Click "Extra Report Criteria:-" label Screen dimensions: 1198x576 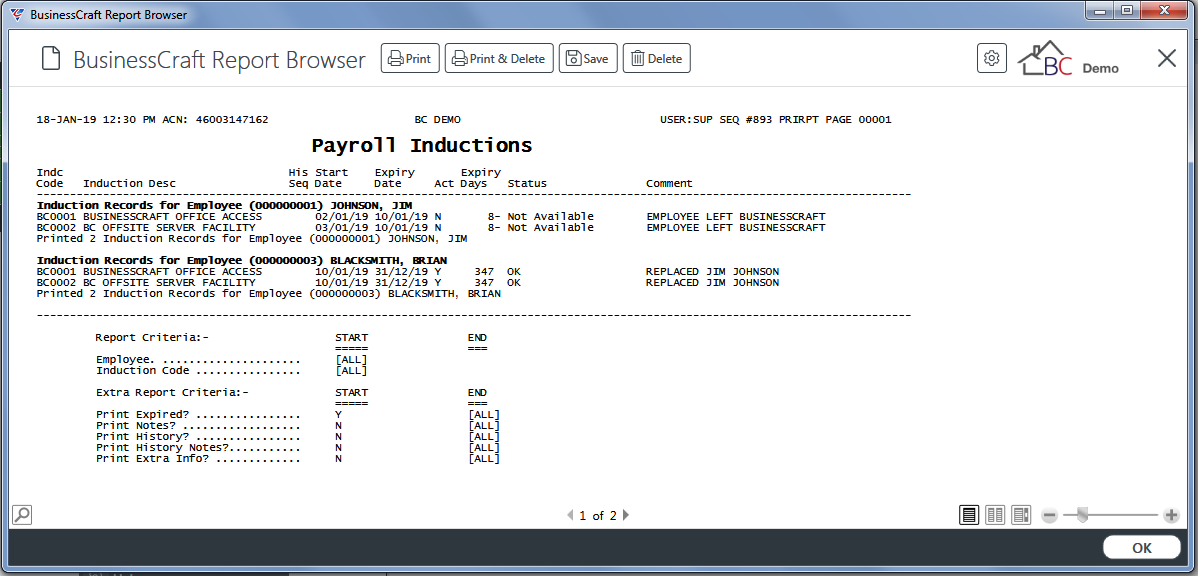coord(172,393)
